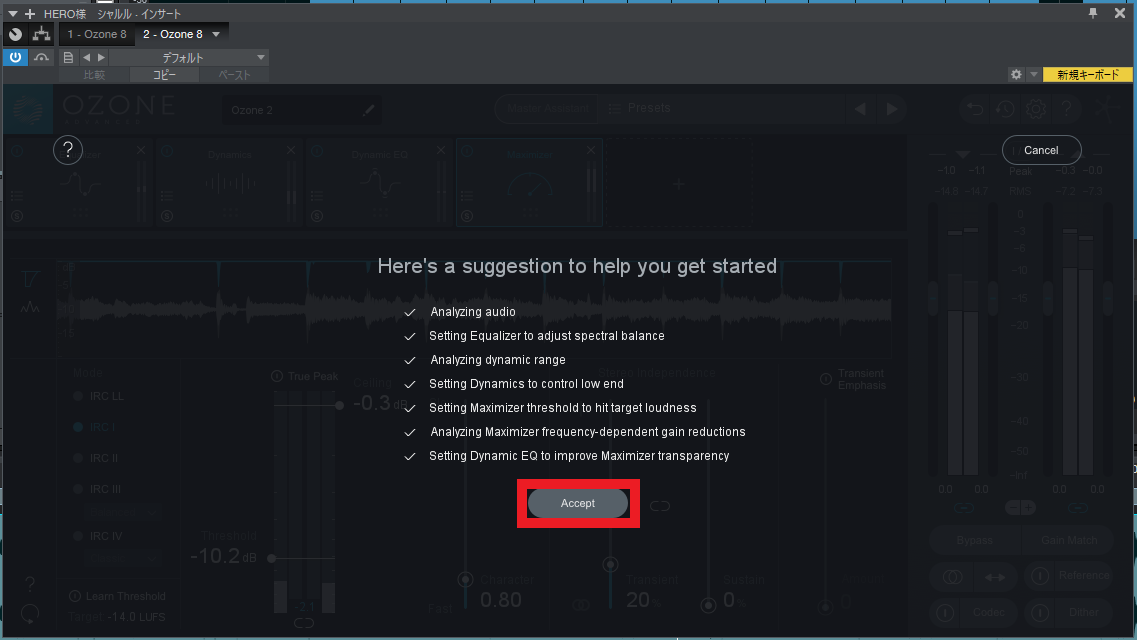Cancel the Master Assistant suggestion

coord(1041,150)
